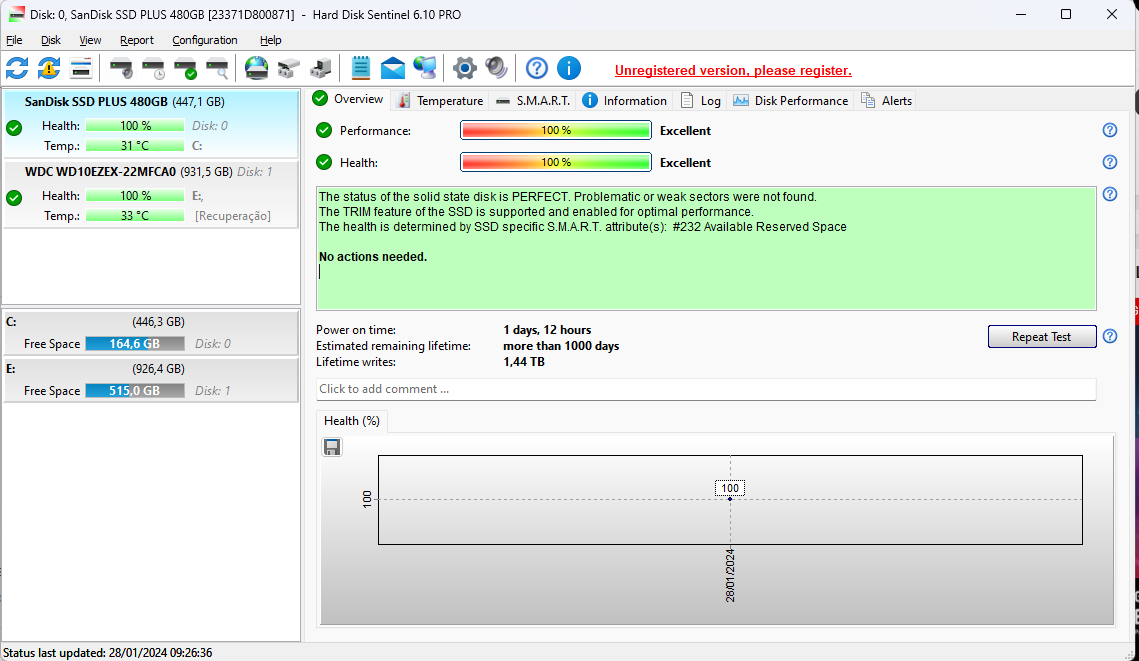Image resolution: width=1139 pixels, height=661 pixels.
Task: Select the WDC WD10EZEX-22MFCA0 disk
Action: click(x=150, y=194)
